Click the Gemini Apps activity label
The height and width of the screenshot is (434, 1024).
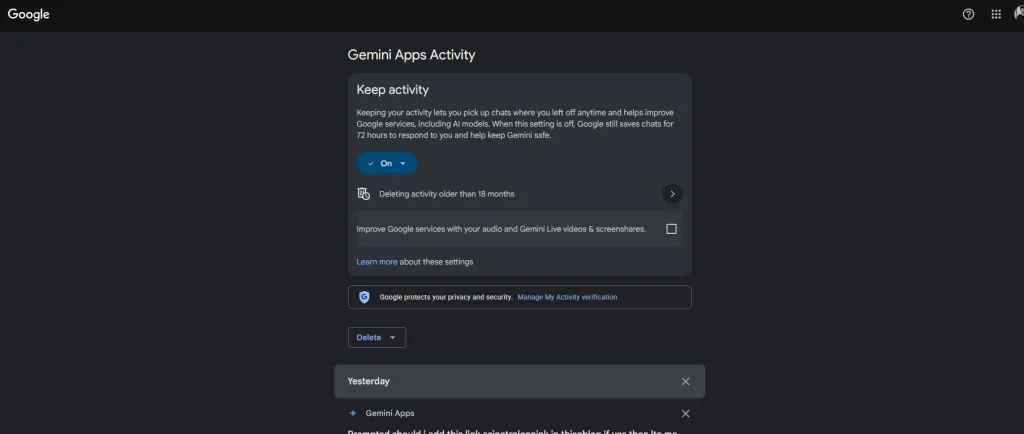[x=390, y=413]
